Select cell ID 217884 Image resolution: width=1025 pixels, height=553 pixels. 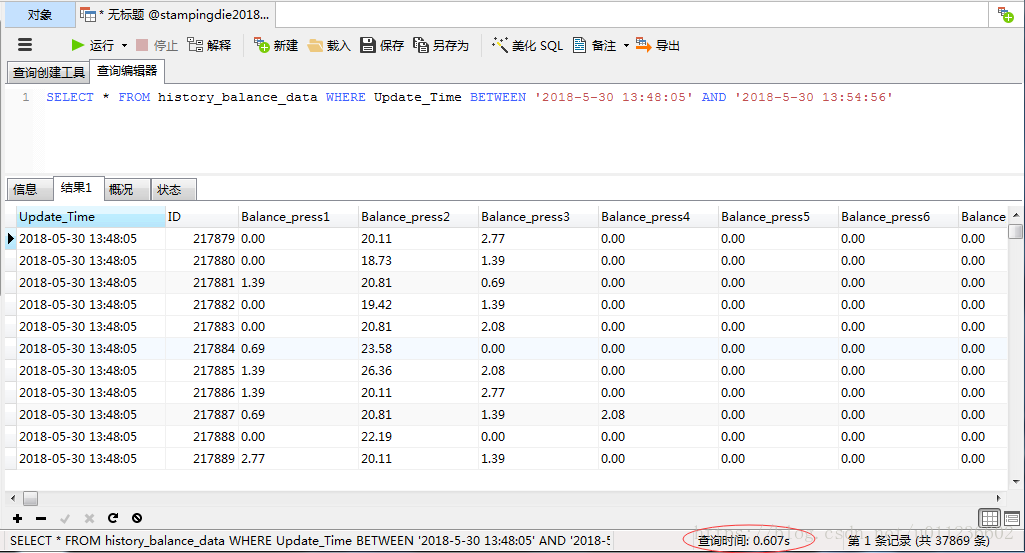tap(201, 348)
